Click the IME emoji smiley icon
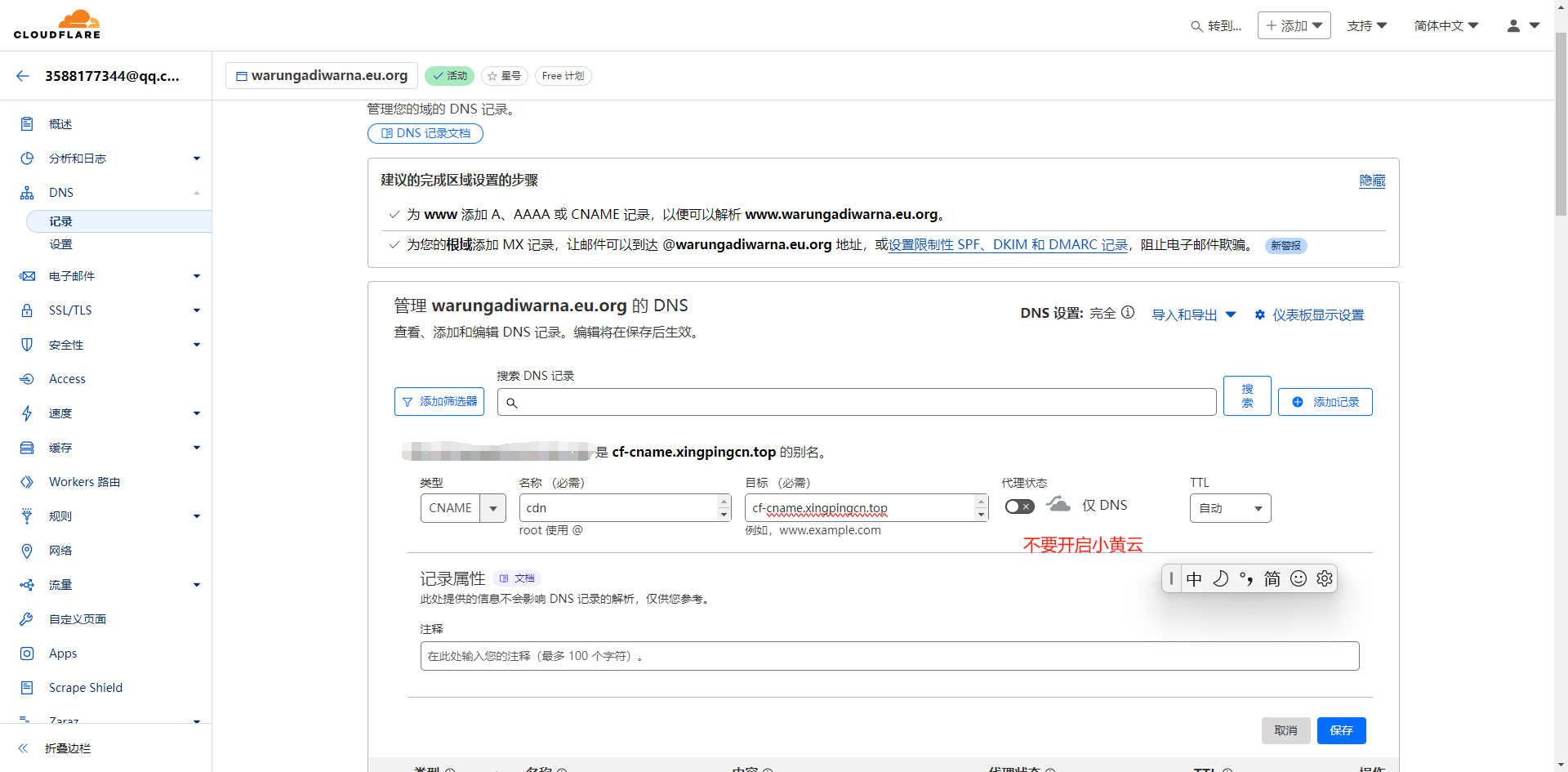Image resolution: width=1568 pixels, height=772 pixels. point(1298,578)
